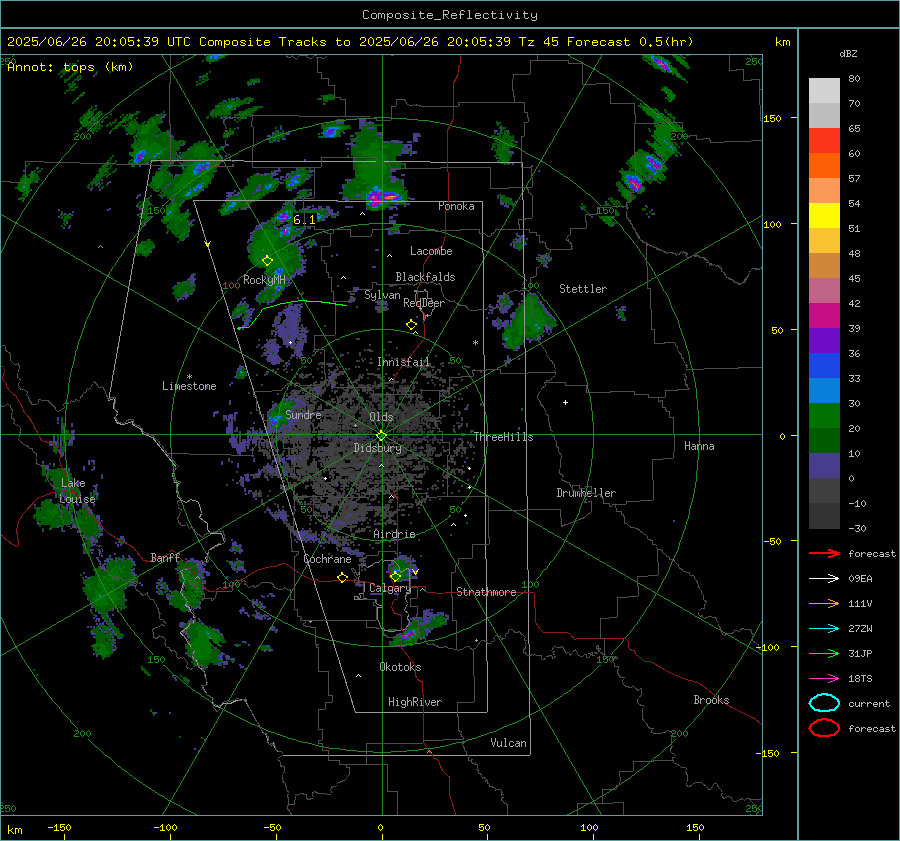This screenshot has height=841, width=900.
Task: Select the bright green 20-30 dBZ swatch
Action: tap(824, 416)
